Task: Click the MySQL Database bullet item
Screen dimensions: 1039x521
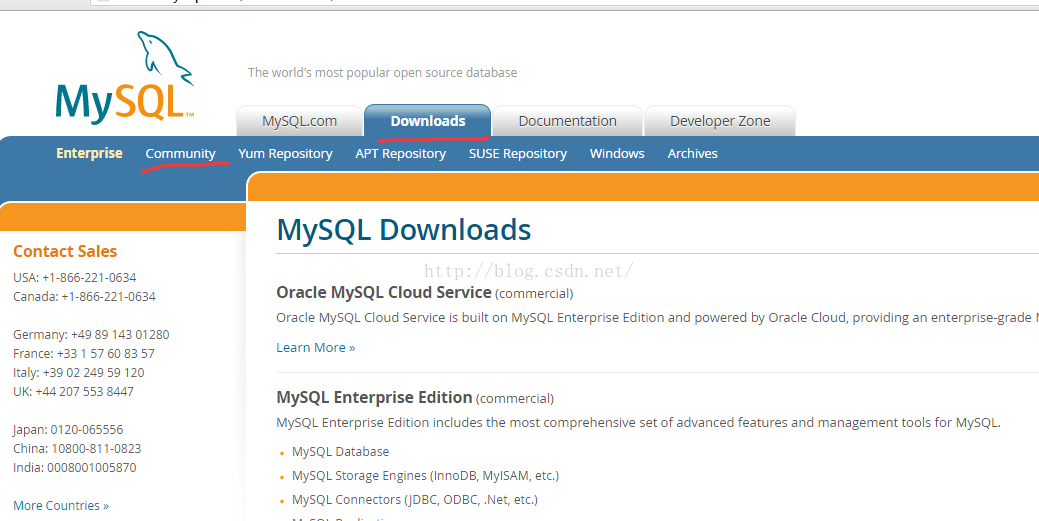Action: pos(341,451)
